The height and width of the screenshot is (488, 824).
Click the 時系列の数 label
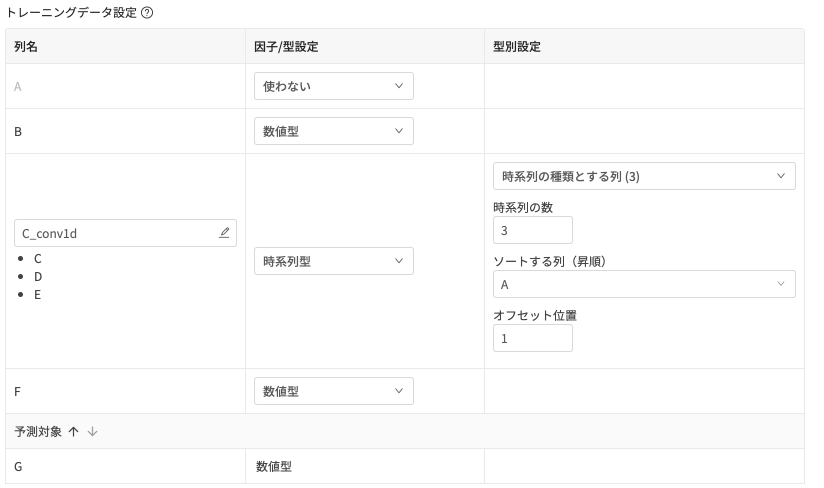point(523,207)
